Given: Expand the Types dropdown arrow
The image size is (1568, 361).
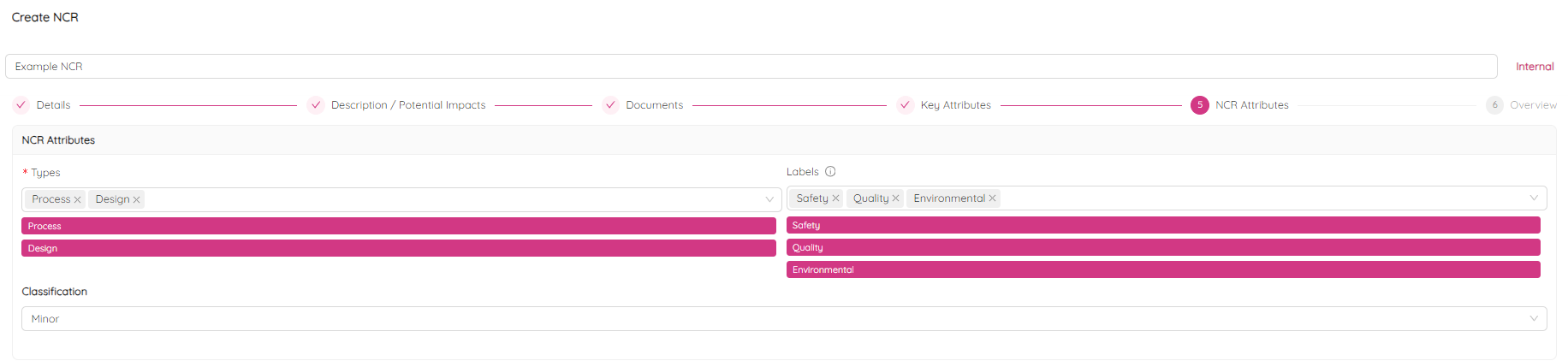Looking at the screenshot, I should pos(769,199).
